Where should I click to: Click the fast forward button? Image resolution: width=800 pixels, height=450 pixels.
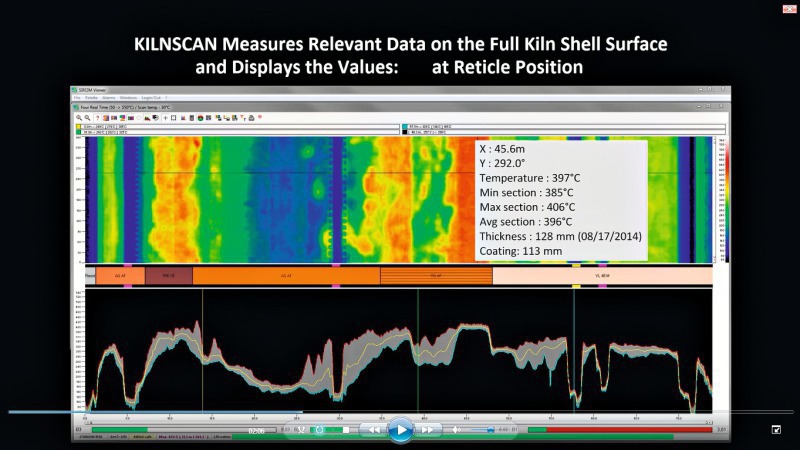coord(427,429)
